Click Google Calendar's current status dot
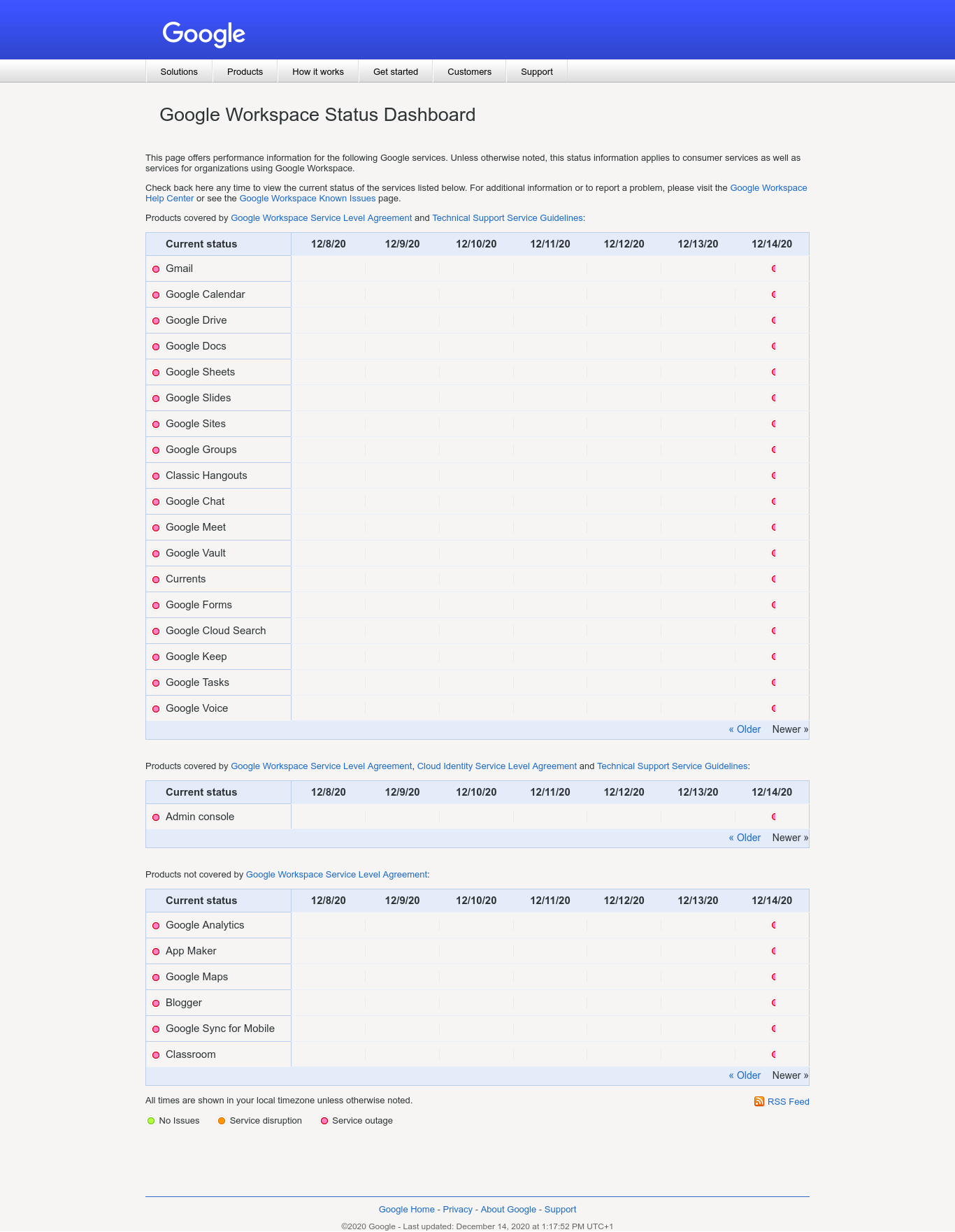This screenshot has width=955, height=1232. (156, 295)
